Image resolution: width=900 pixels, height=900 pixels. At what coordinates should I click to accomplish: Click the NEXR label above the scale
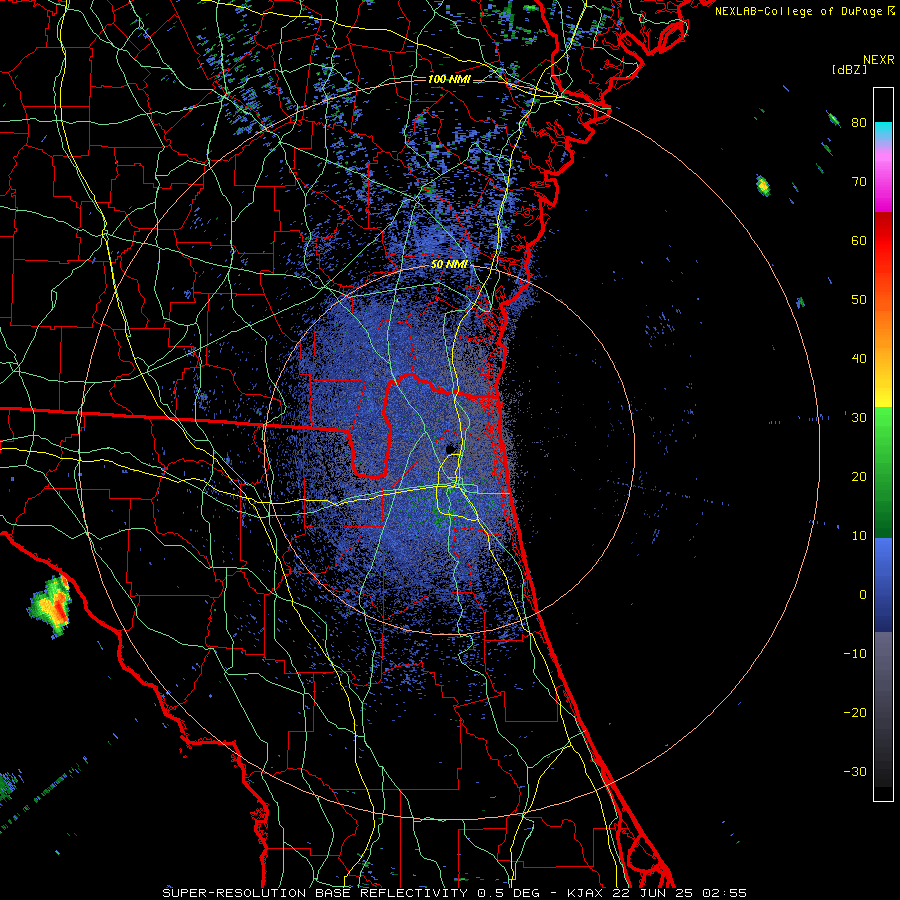click(878, 60)
